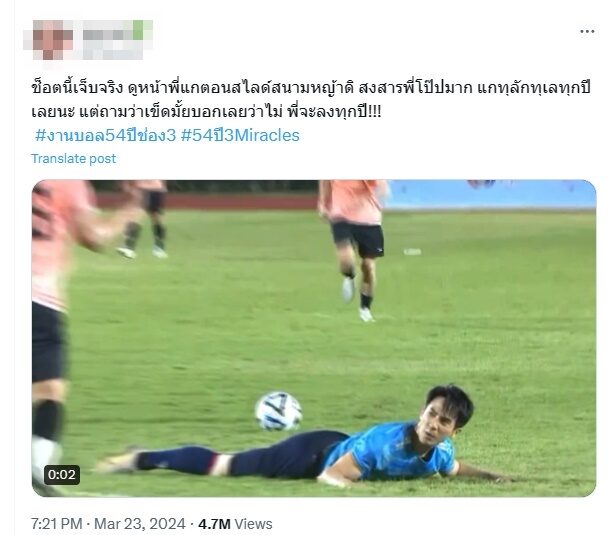Click the blurred account handle under name
609x535 pixels.
click(x=113, y=52)
